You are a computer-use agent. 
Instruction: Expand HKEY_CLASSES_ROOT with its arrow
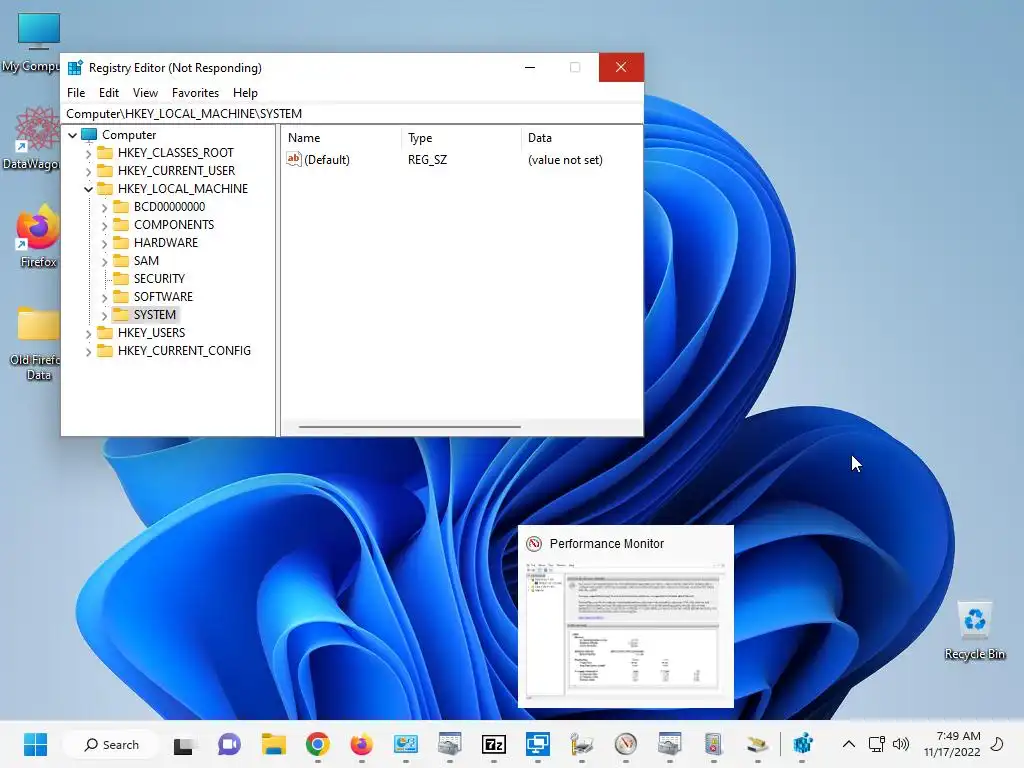pos(88,153)
